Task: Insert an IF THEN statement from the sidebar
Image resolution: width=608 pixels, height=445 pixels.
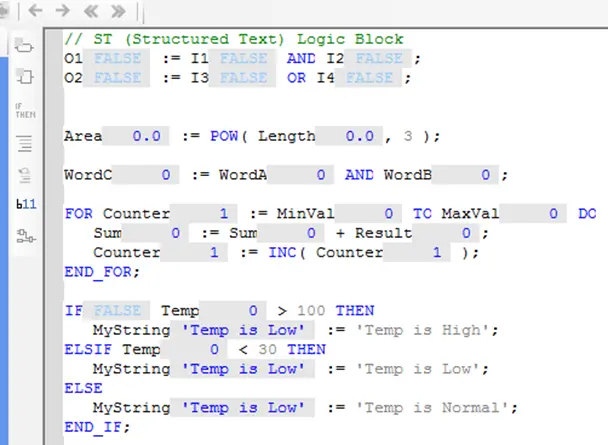Action: point(25,111)
